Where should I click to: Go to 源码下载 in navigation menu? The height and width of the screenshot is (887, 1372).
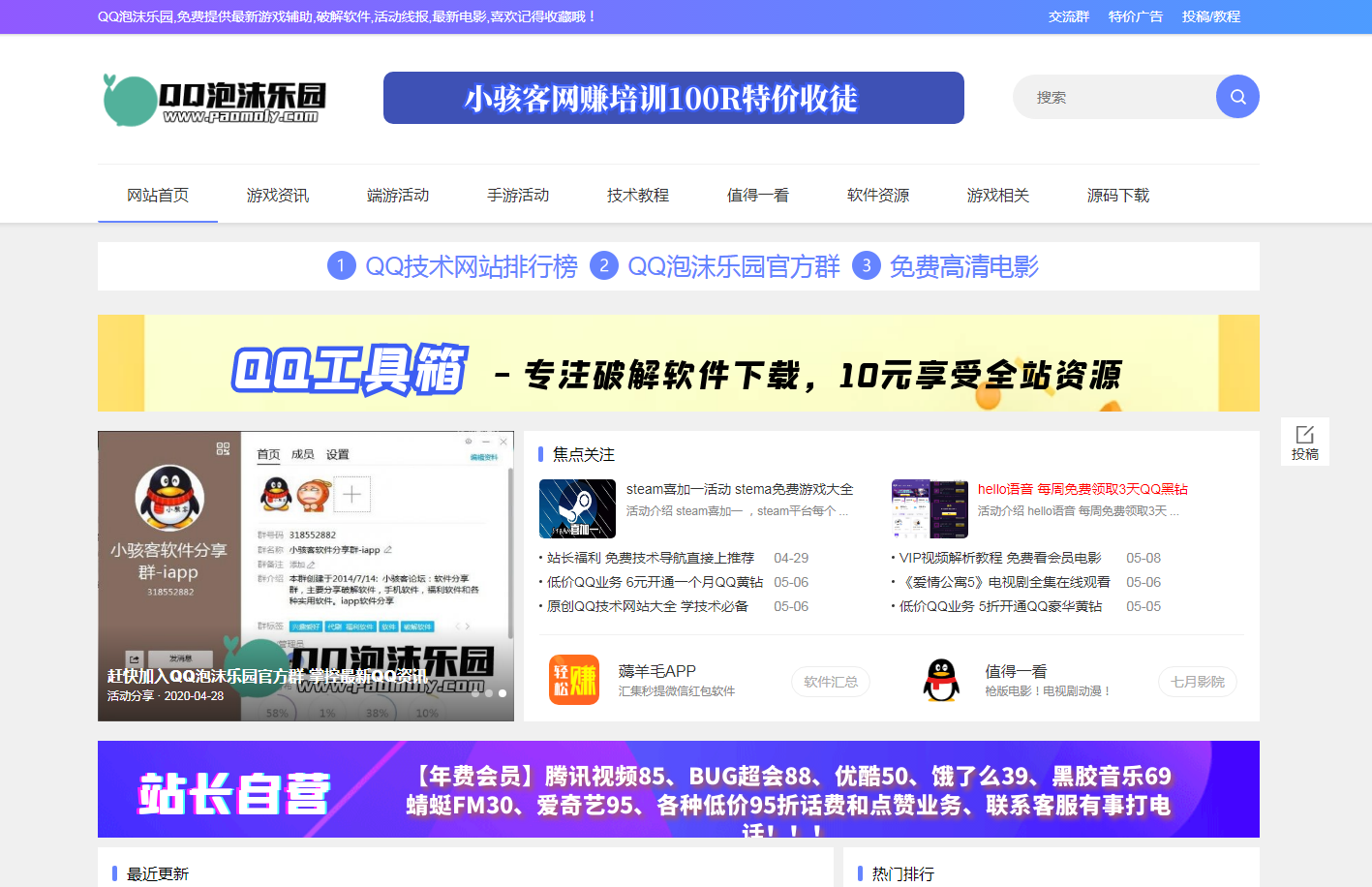[1118, 196]
